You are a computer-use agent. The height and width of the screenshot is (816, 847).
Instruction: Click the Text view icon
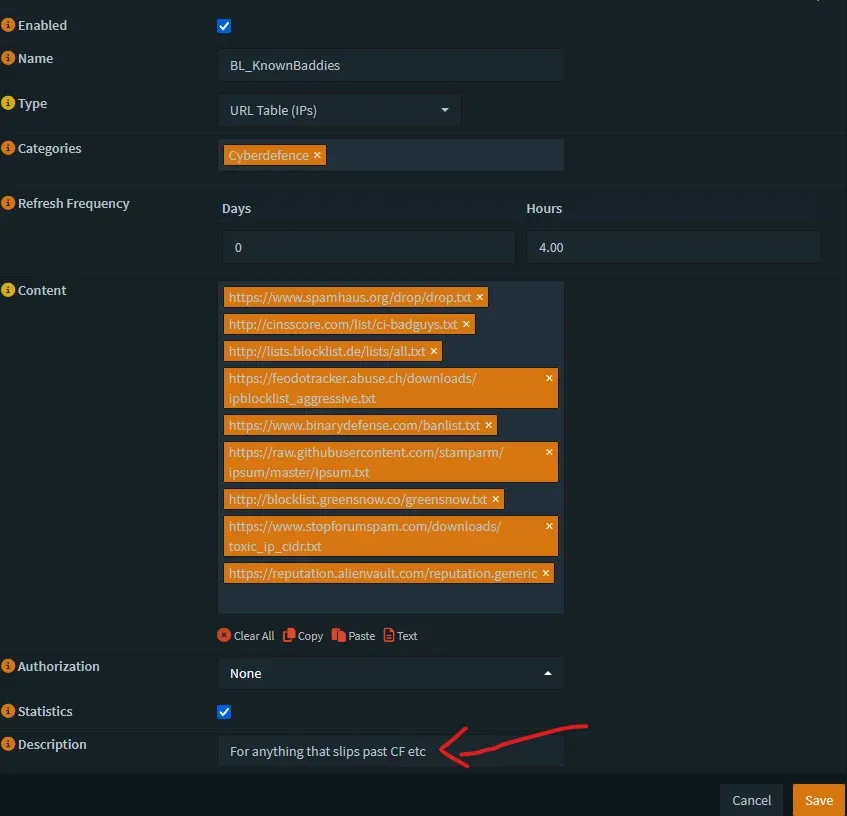tap(389, 635)
